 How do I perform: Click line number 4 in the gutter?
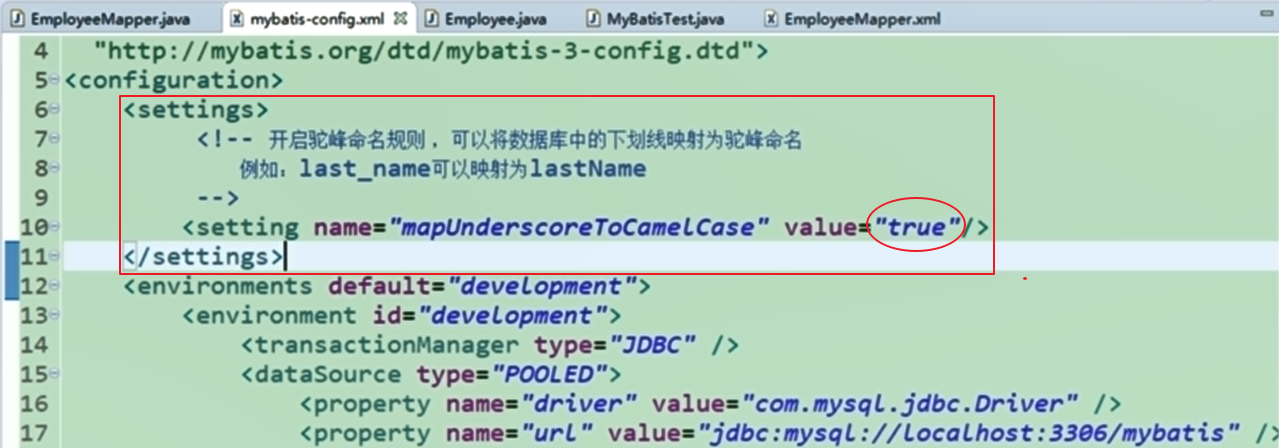(x=40, y=50)
